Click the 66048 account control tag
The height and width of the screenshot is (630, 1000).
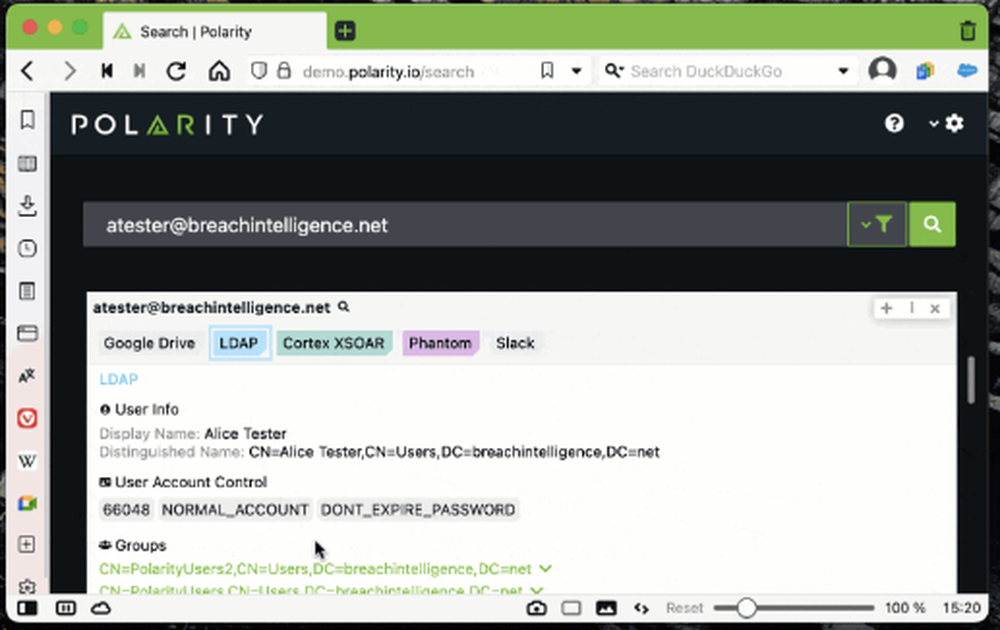(126, 509)
